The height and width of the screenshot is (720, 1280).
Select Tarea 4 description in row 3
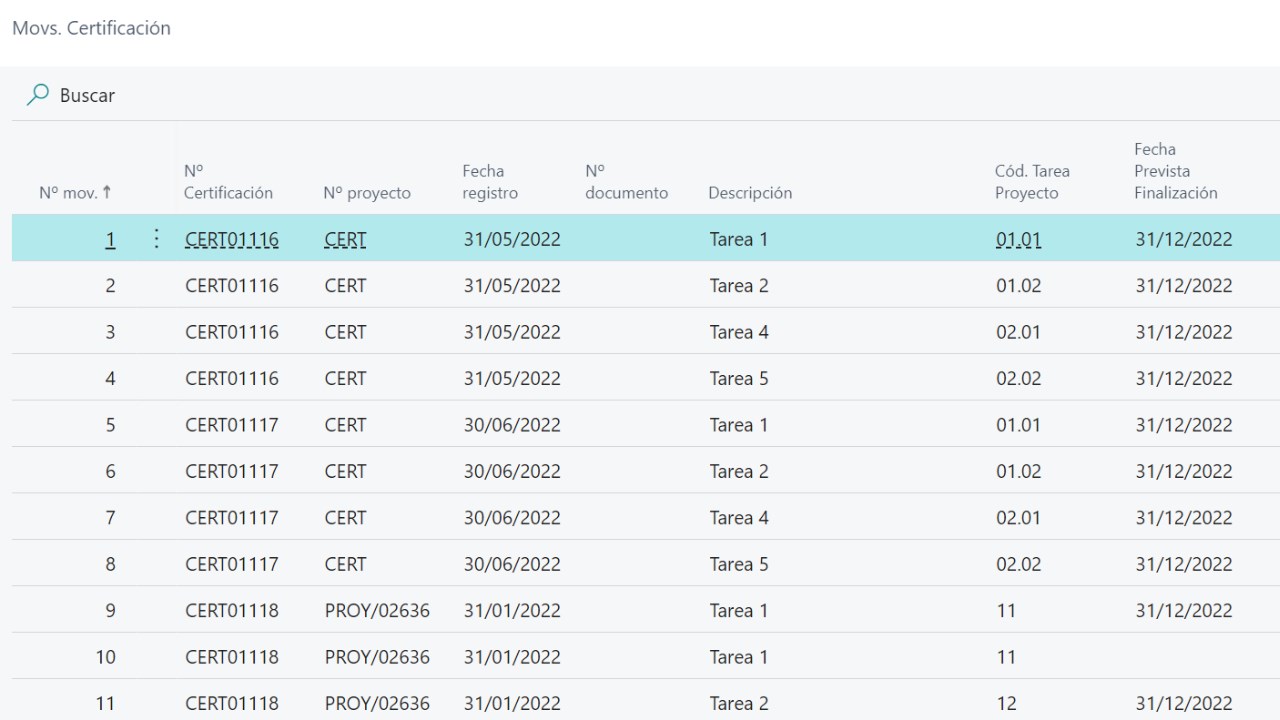click(x=739, y=332)
